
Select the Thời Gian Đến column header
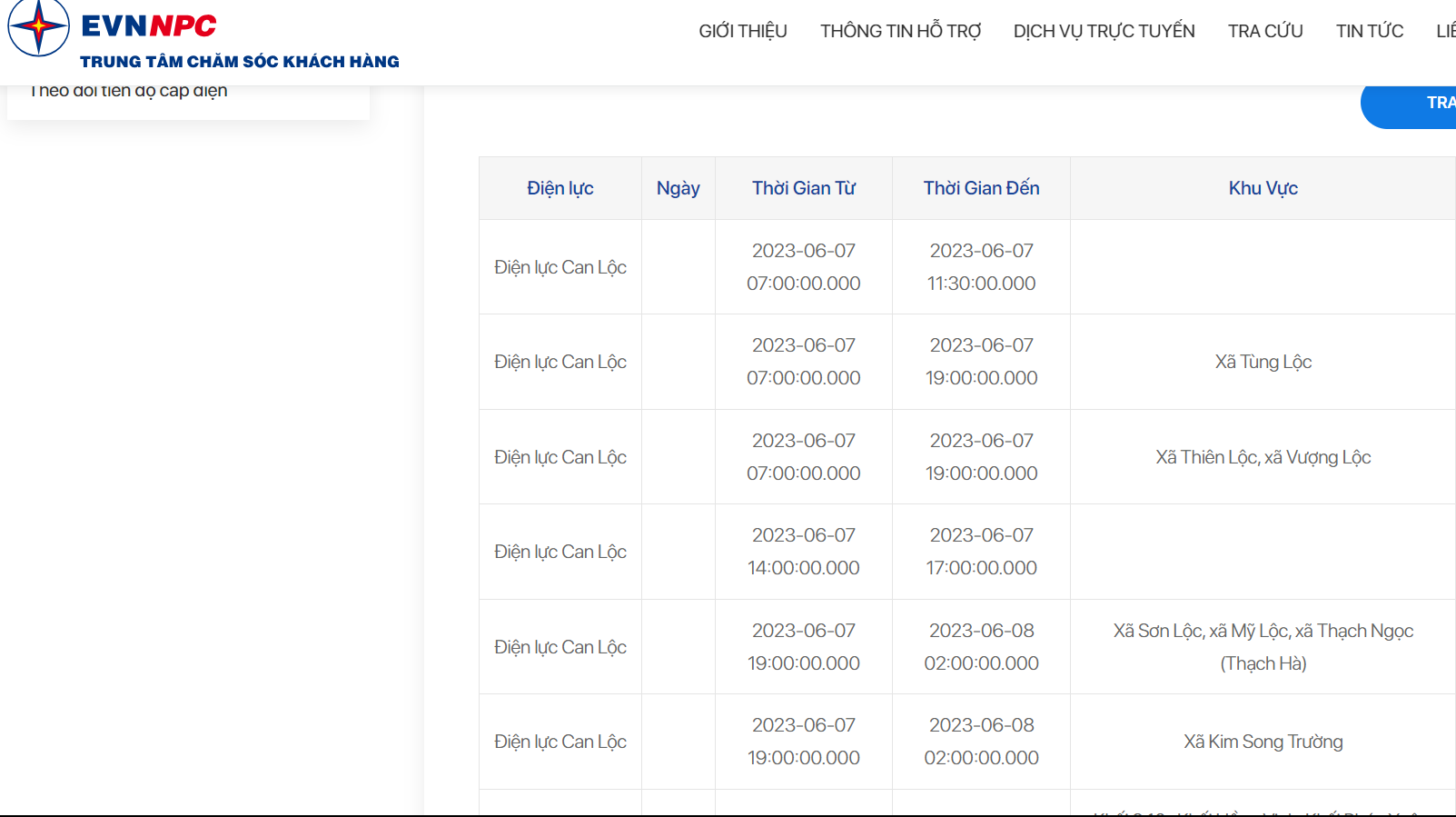click(x=981, y=188)
